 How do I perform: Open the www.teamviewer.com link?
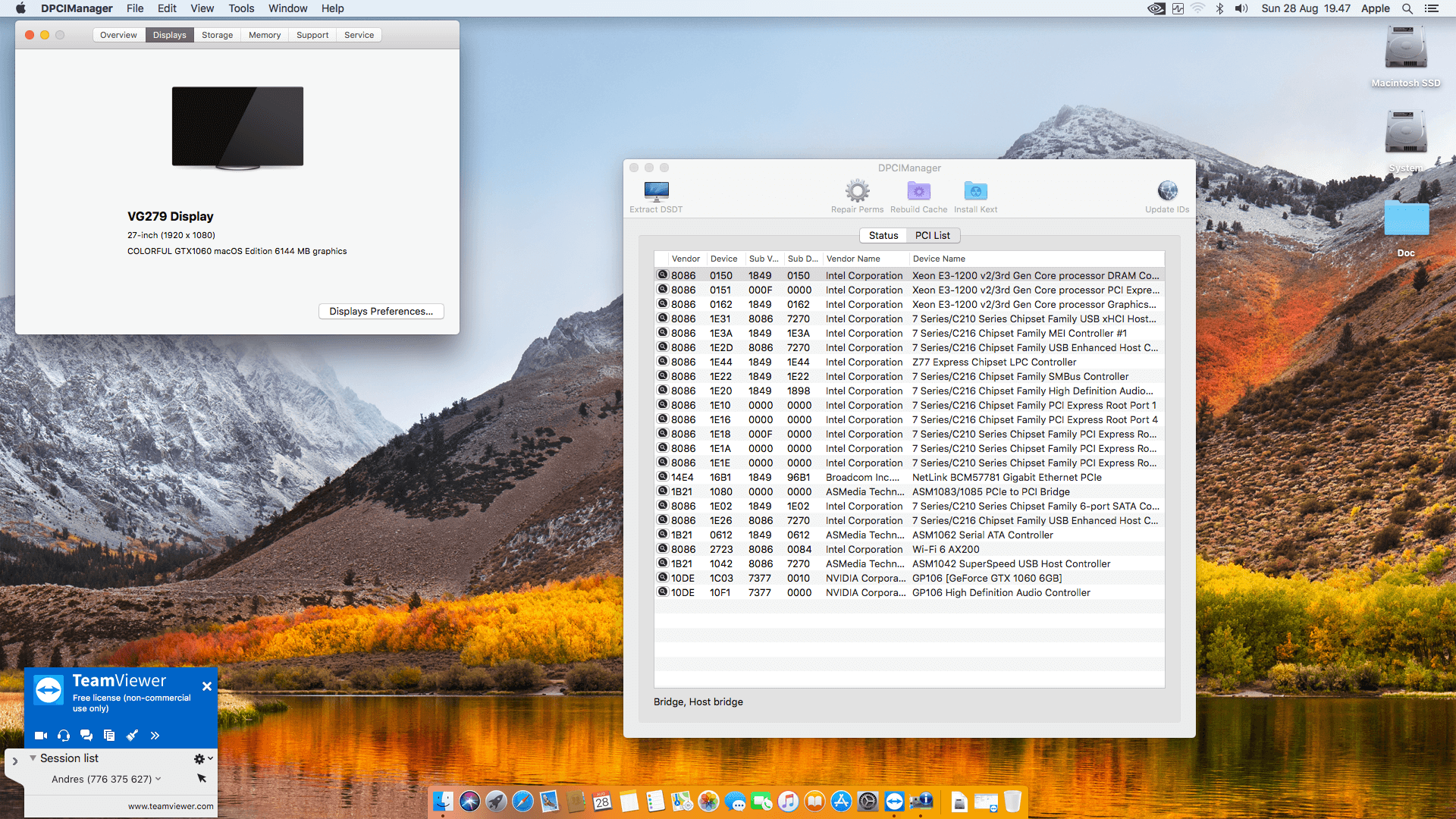click(171, 806)
